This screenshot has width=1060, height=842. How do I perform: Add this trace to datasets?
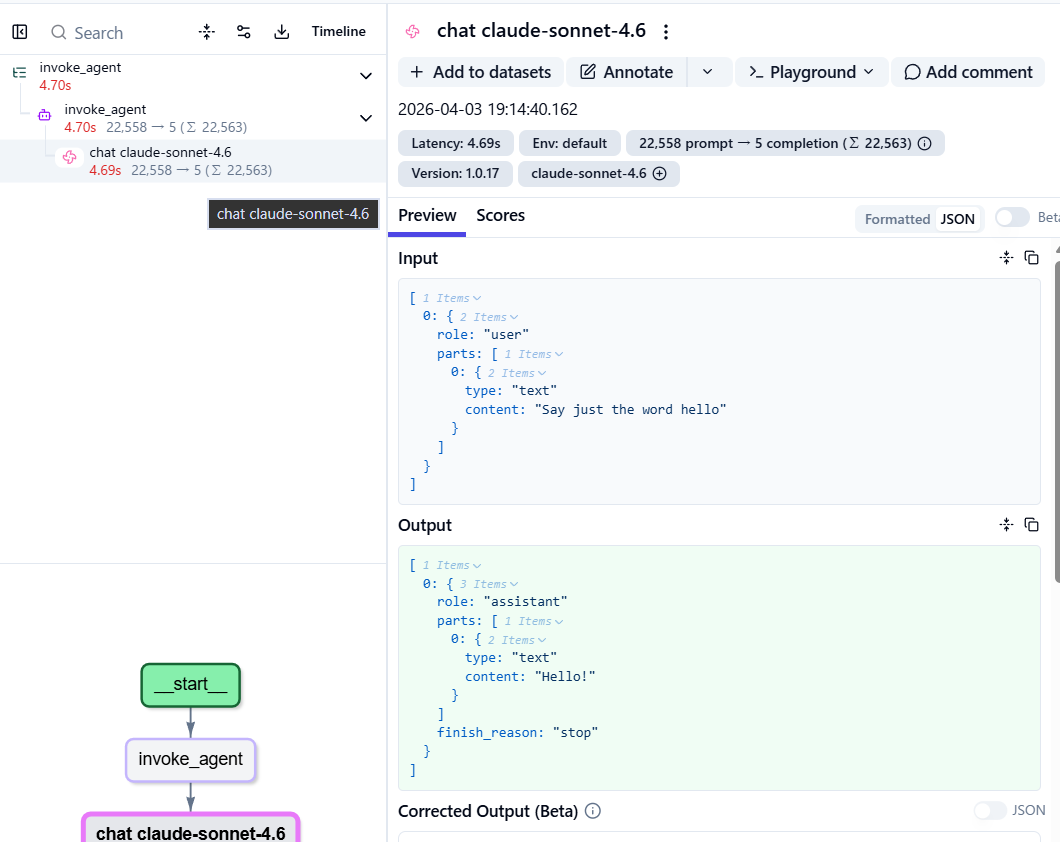[479, 71]
